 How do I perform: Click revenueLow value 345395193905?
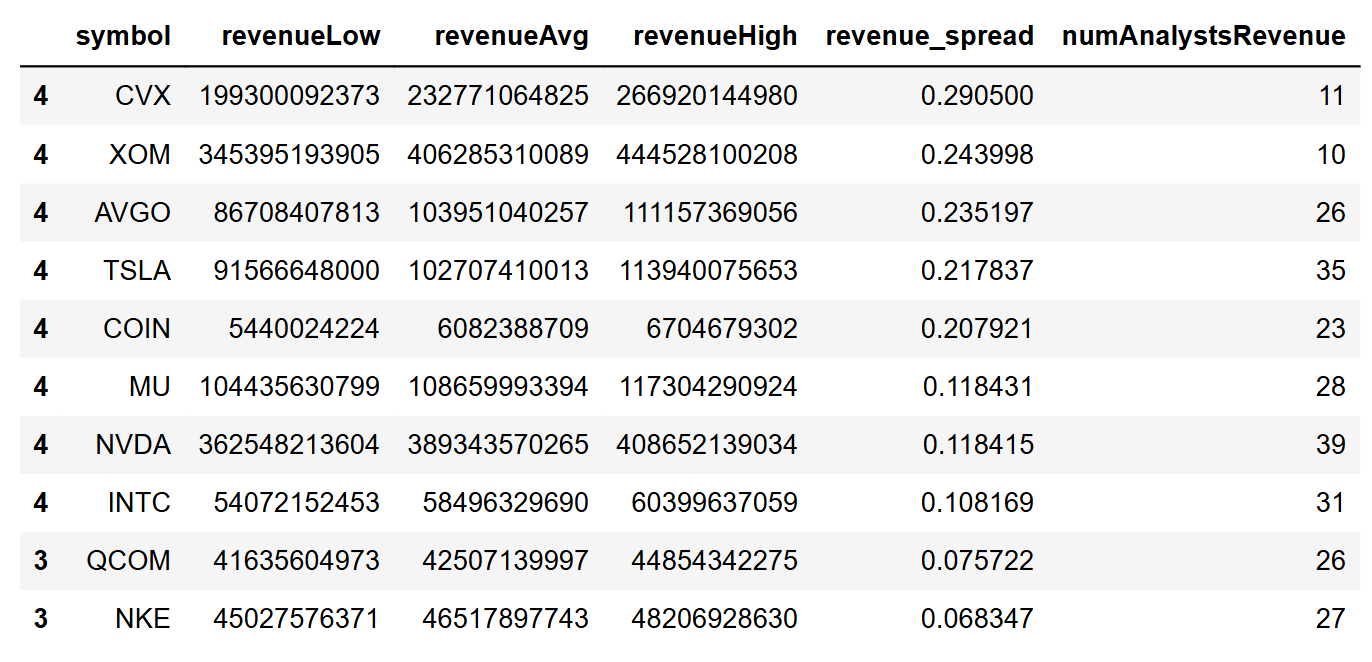290,154
